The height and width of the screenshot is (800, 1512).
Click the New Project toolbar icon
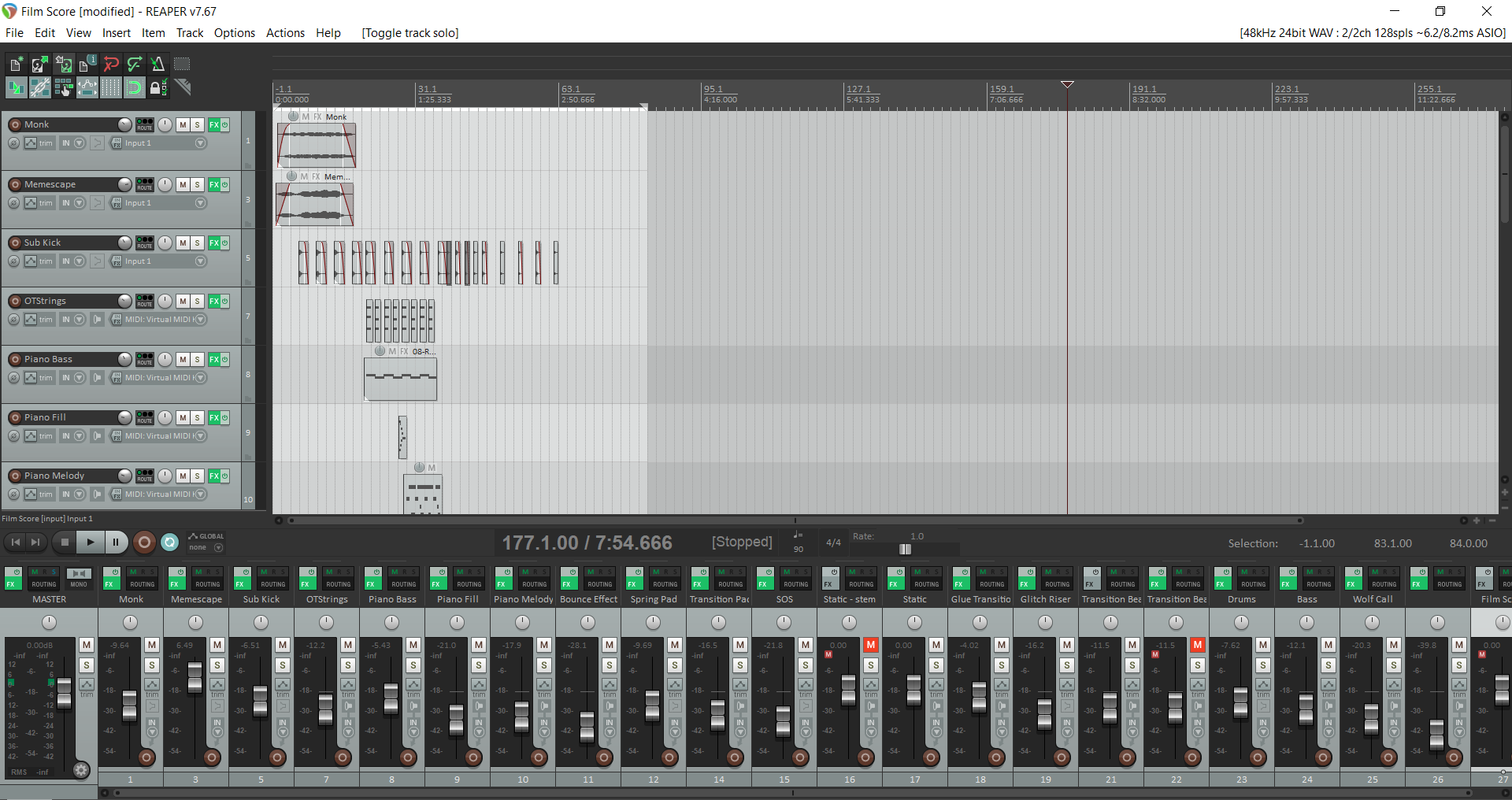click(x=16, y=65)
